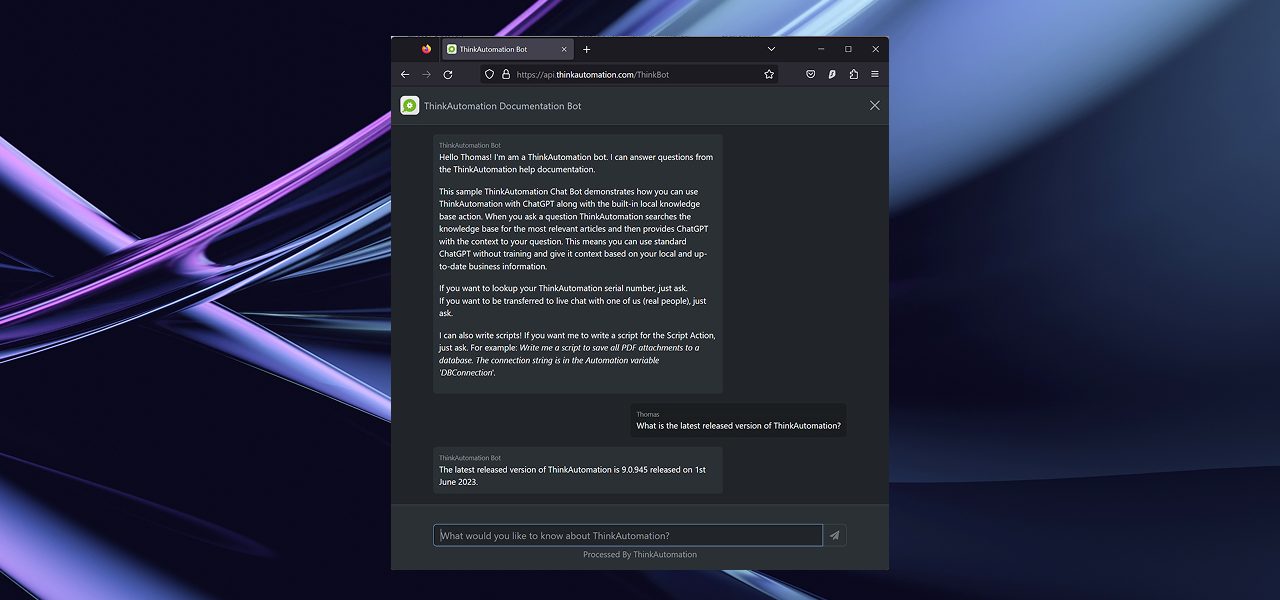
Task: Open the Extensions puzzle piece menu
Action: [x=853, y=75]
